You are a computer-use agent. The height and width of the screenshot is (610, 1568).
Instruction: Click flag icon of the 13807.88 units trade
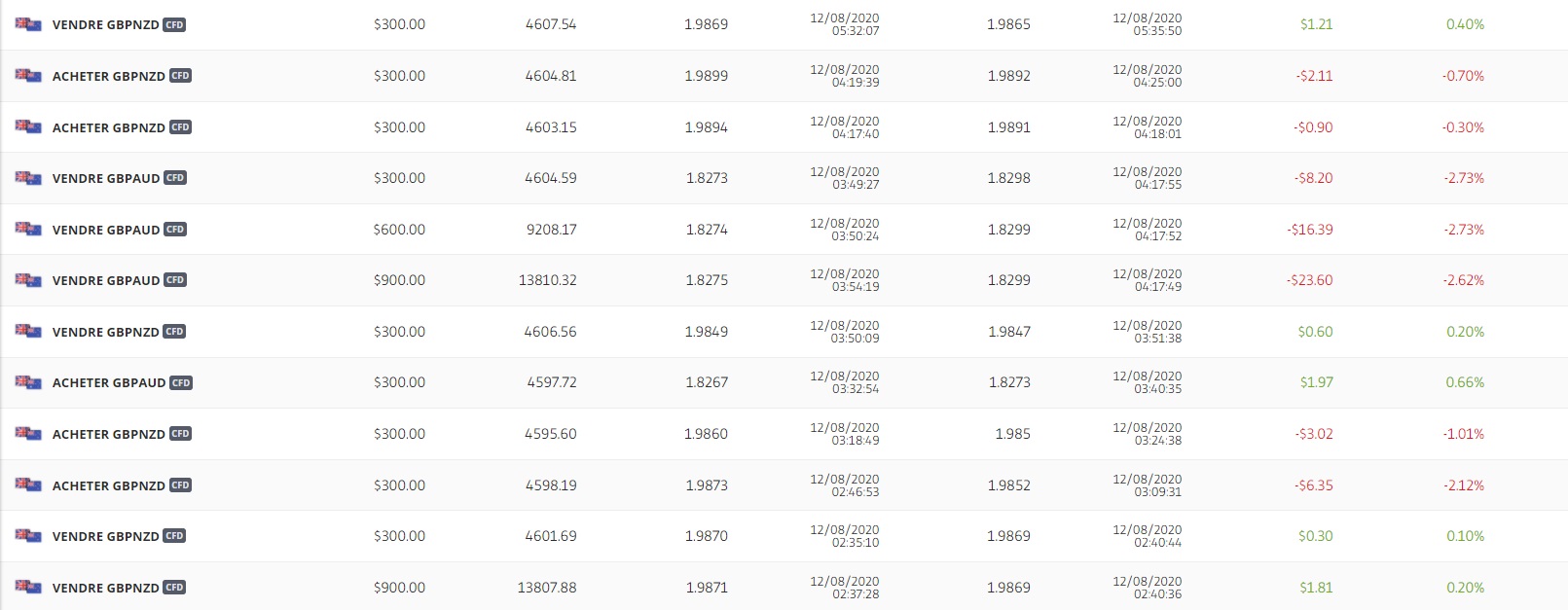(x=28, y=588)
